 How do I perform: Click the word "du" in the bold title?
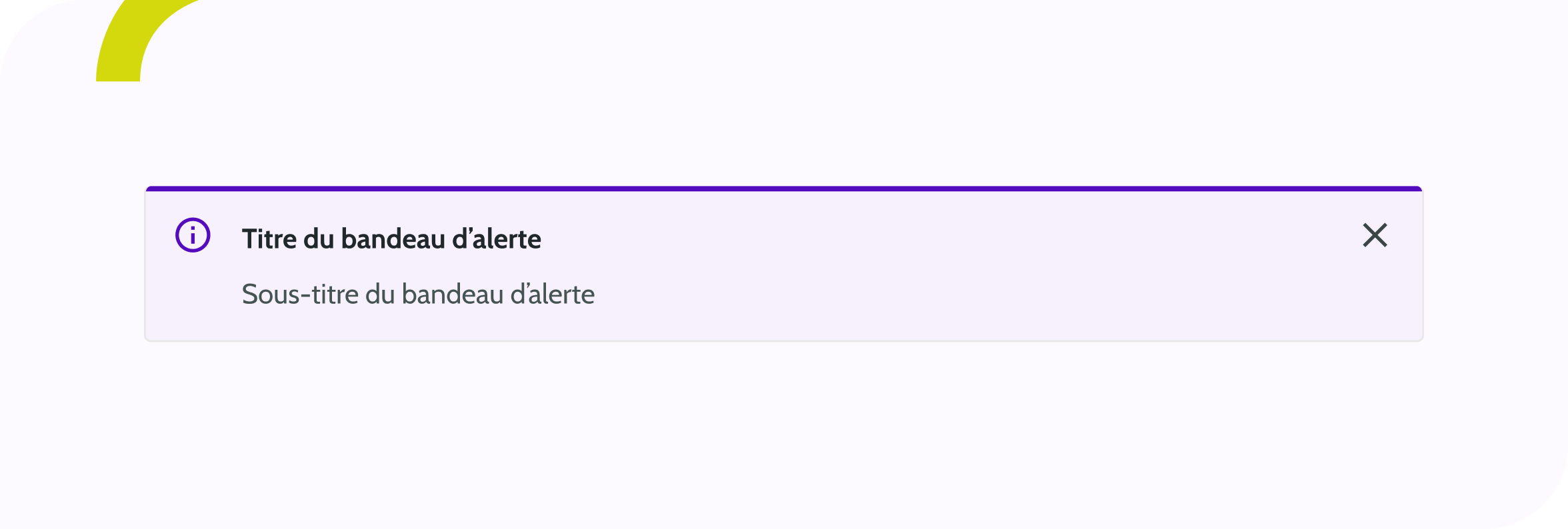pos(319,239)
